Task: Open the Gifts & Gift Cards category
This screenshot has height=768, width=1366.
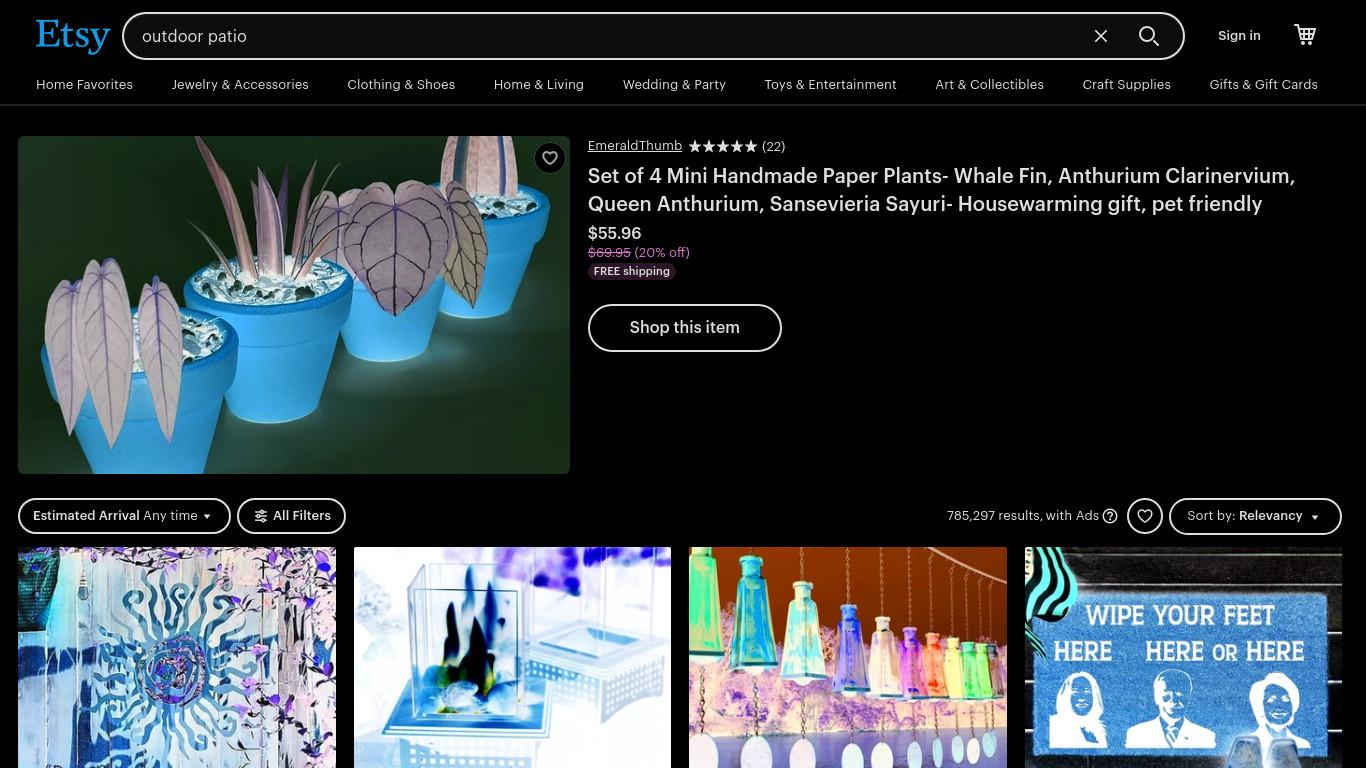Action: 1263,85
